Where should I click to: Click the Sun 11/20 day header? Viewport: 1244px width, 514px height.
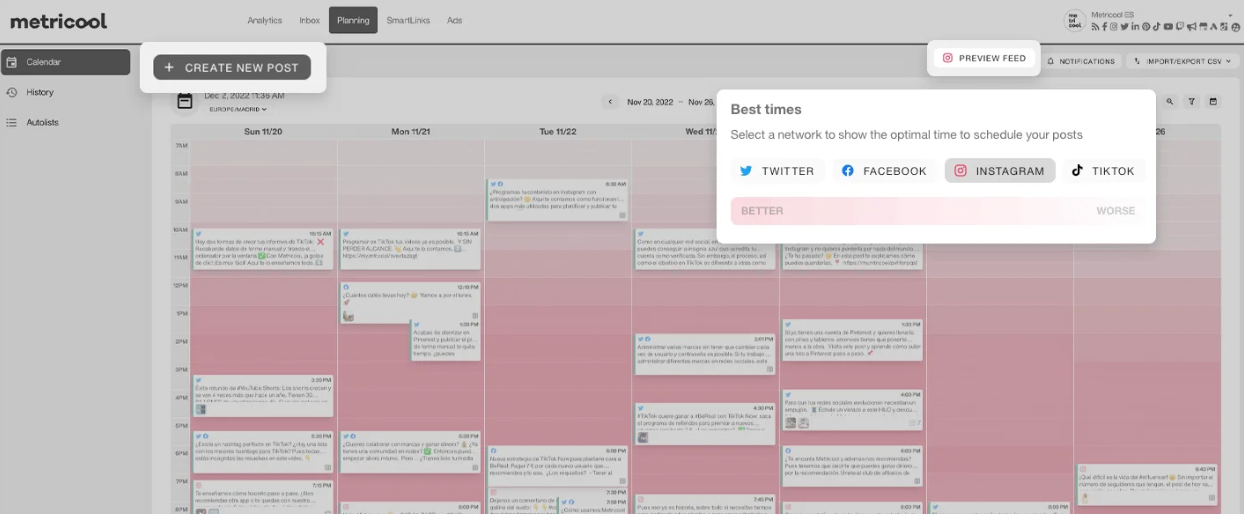click(x=263, y=131)
